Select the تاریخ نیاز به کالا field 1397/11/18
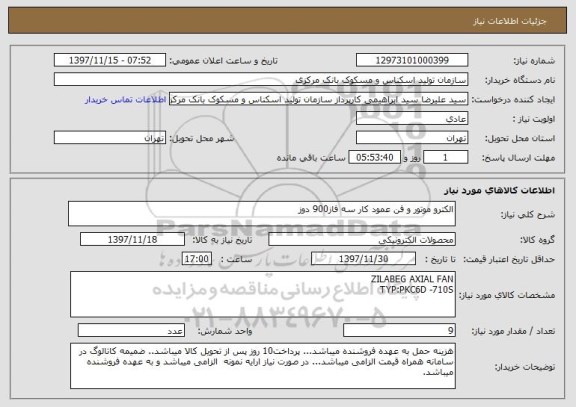This screenshot has width=576, height=407. [x=132, y=239]
